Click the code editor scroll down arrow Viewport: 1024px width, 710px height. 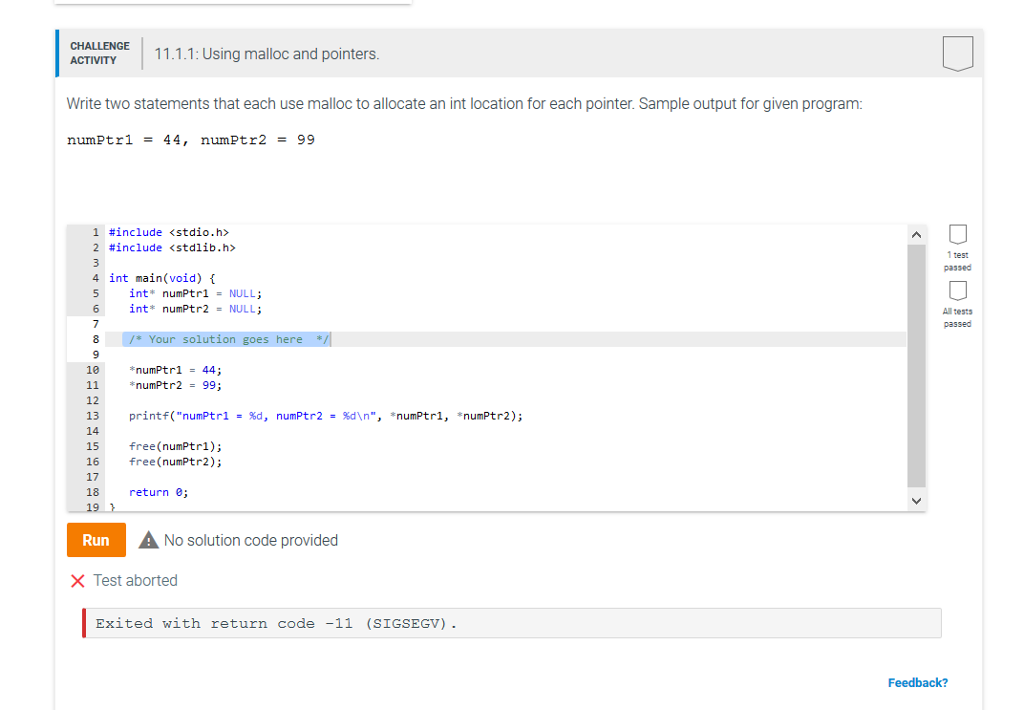coord(916,500)
